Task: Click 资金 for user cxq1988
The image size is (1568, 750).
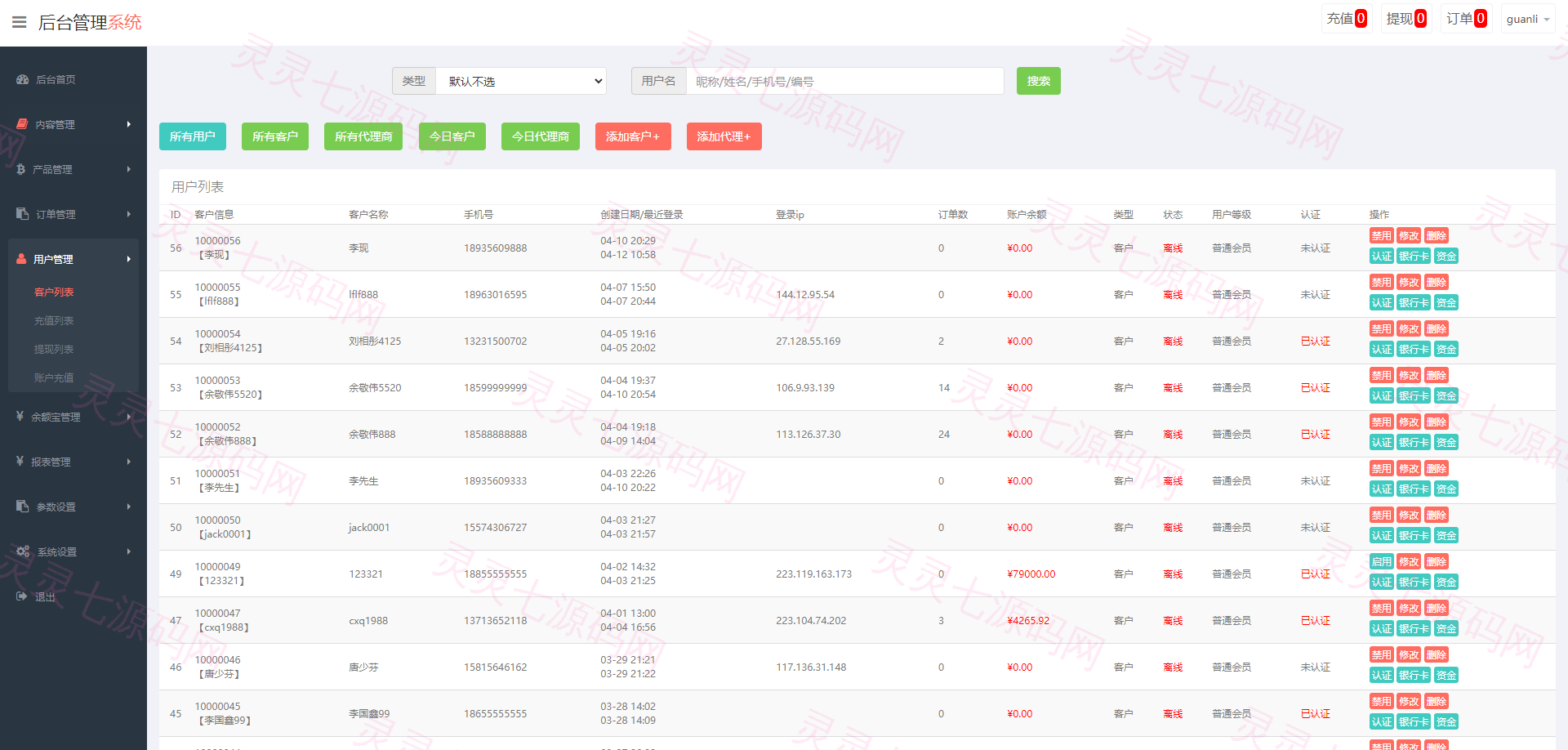Action: 1446,628
